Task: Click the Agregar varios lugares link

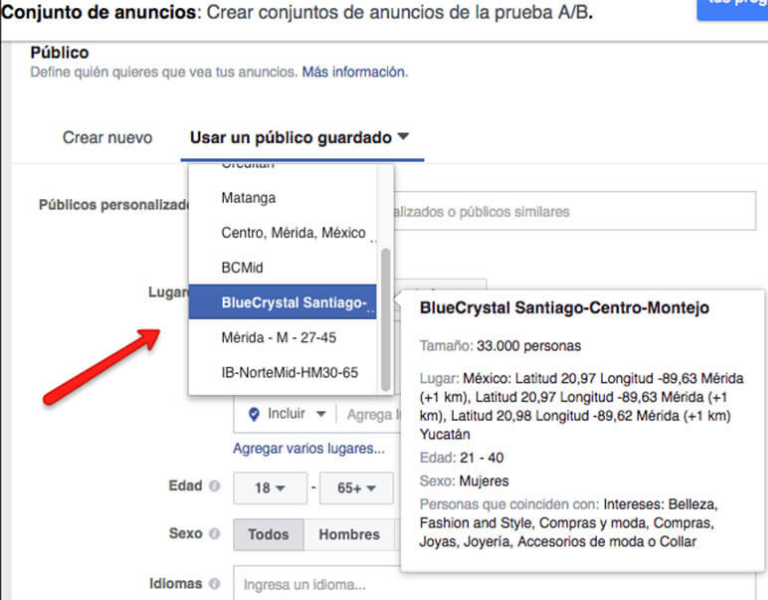Action: (308, 449)
